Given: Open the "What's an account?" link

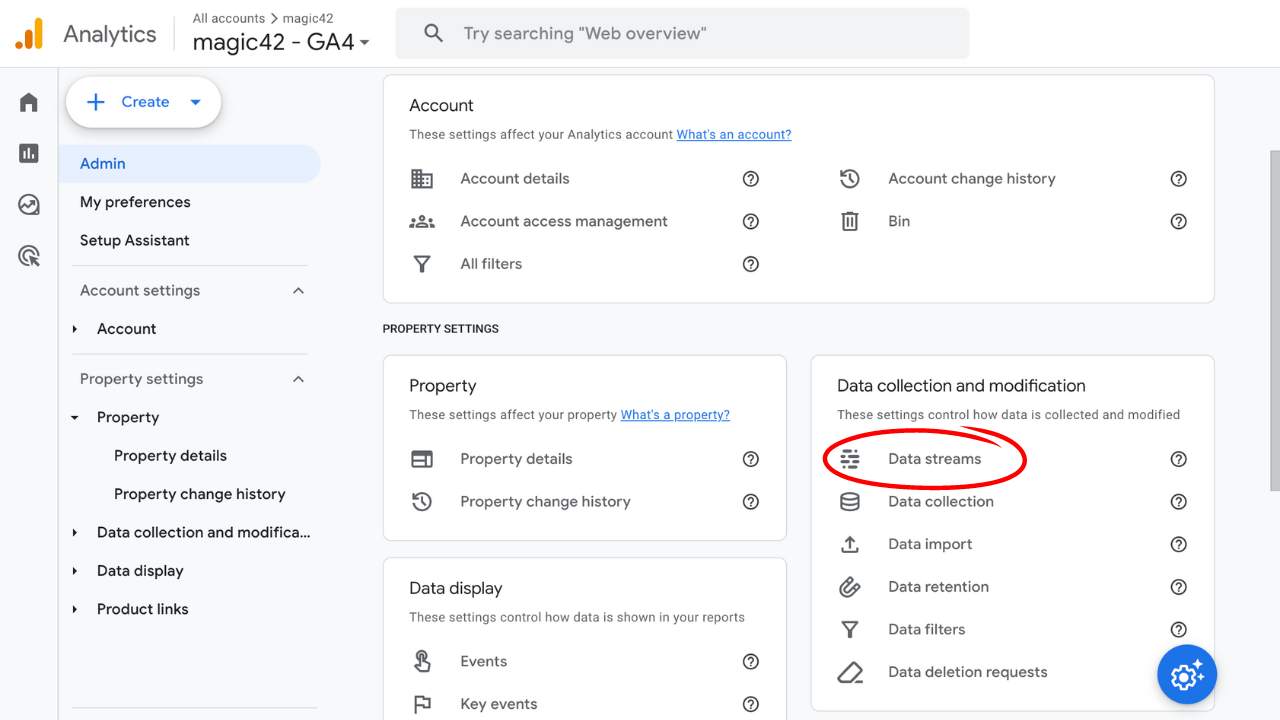Looking at the screenshot, I should point(736,134).
